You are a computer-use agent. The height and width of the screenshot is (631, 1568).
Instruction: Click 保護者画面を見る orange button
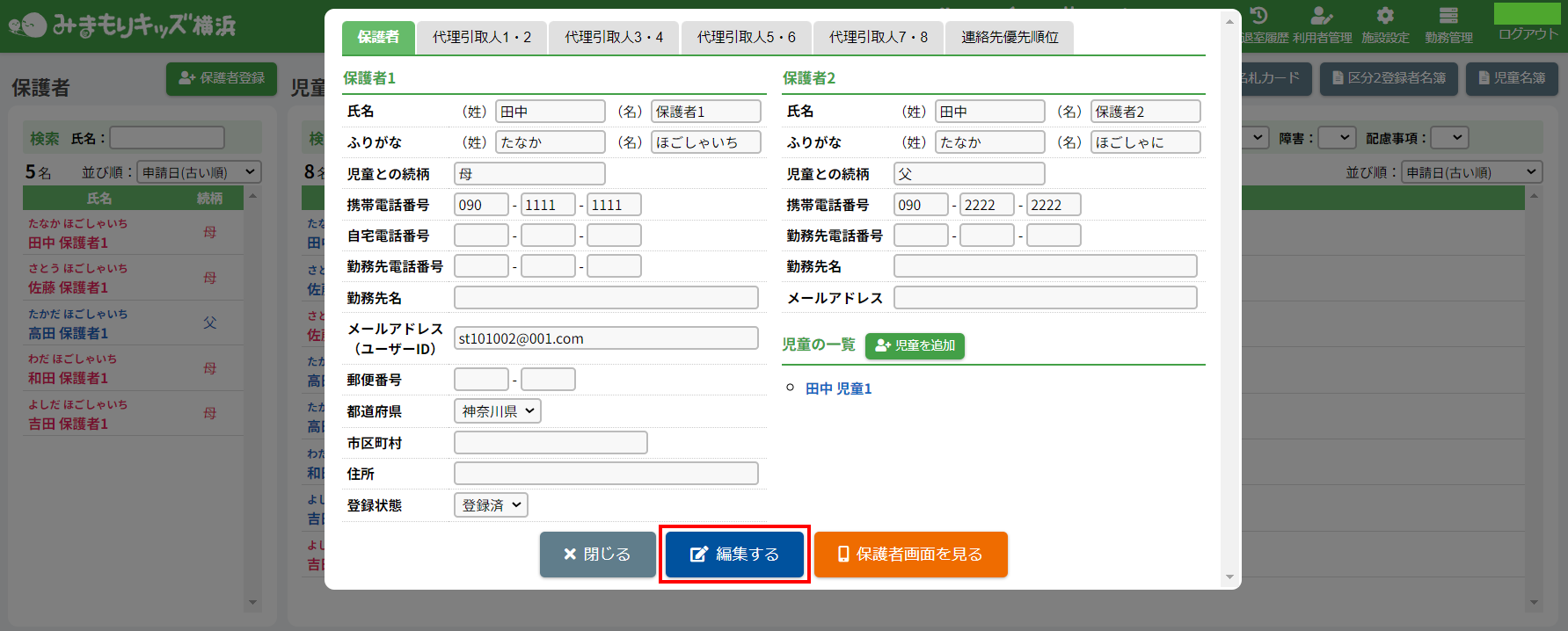(910, 555)
